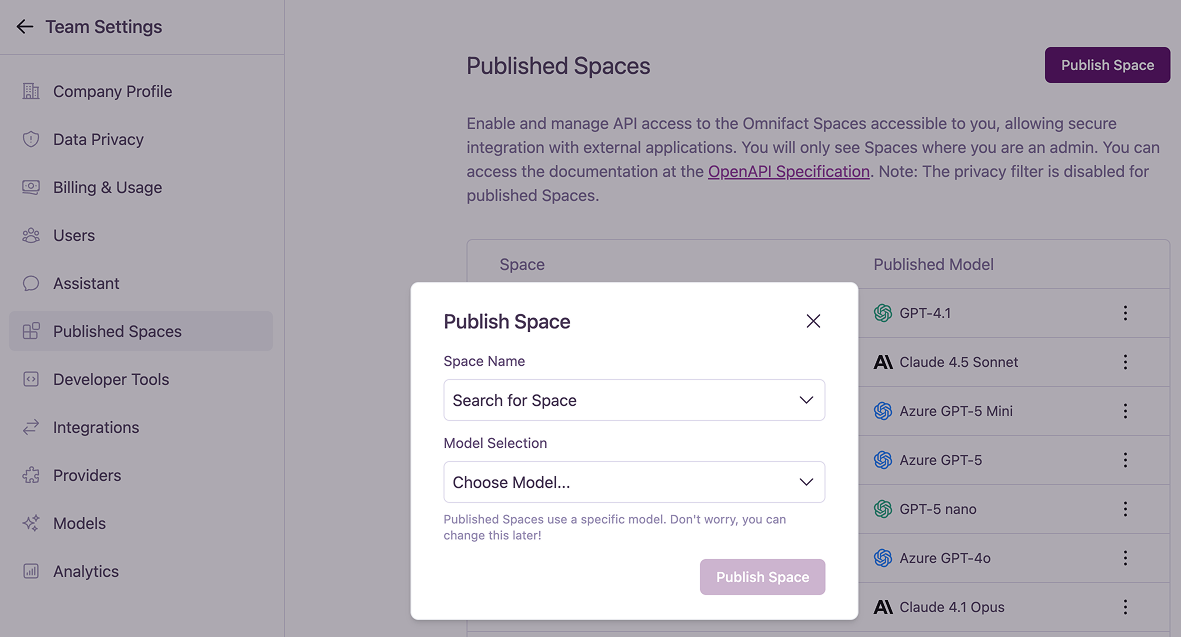The width and height of the screenshot is (1181, 637).
Task: Open the three-dot menu beside Claude 4.1 Opus
Action: (x=1125, y=606)
